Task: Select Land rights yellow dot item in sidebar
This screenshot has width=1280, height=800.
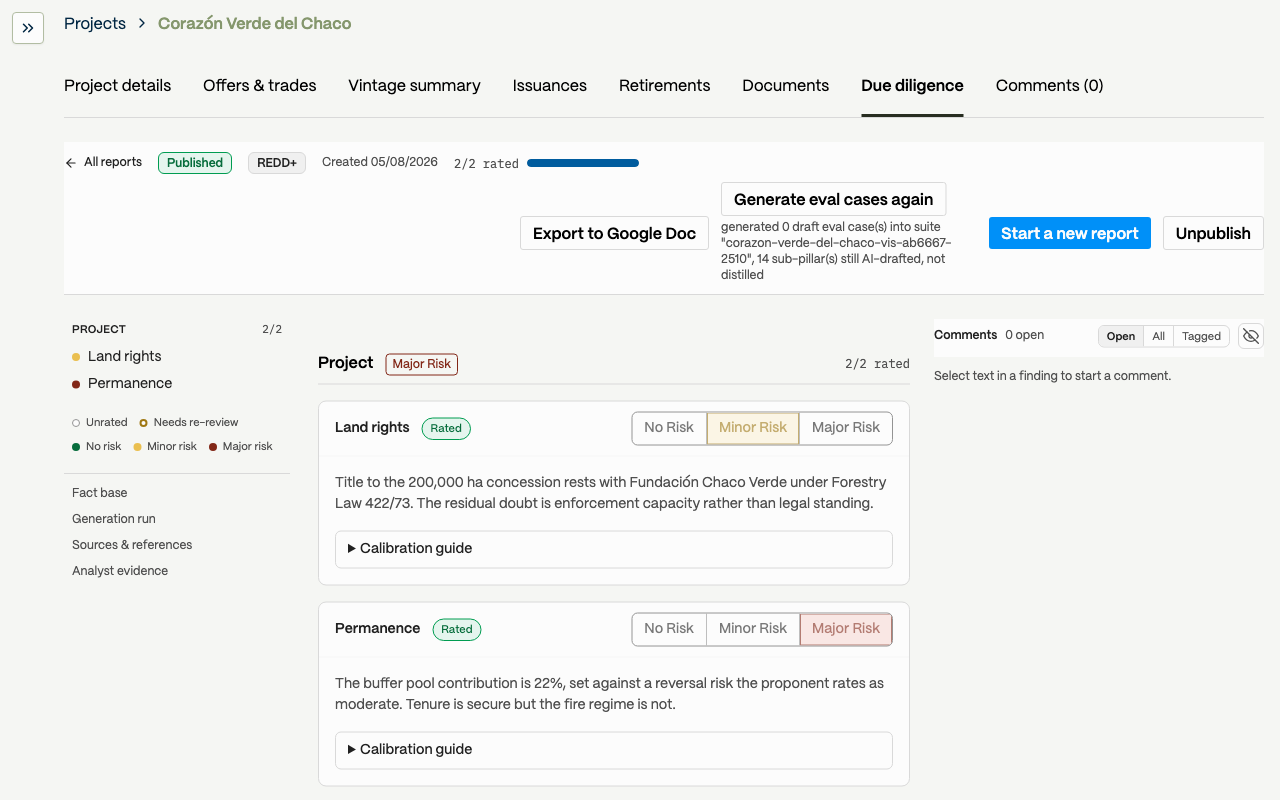Action: pos(116,356)
